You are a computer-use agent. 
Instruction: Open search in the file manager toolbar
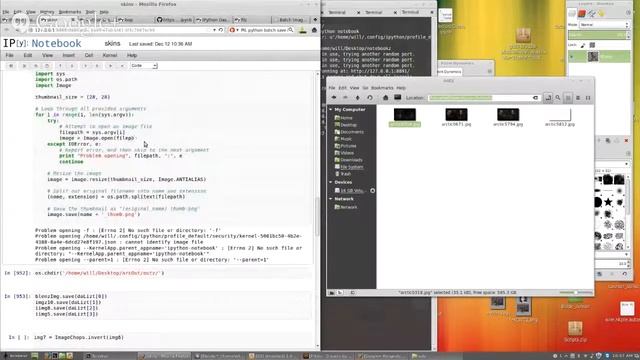click(x=558, y=98)
